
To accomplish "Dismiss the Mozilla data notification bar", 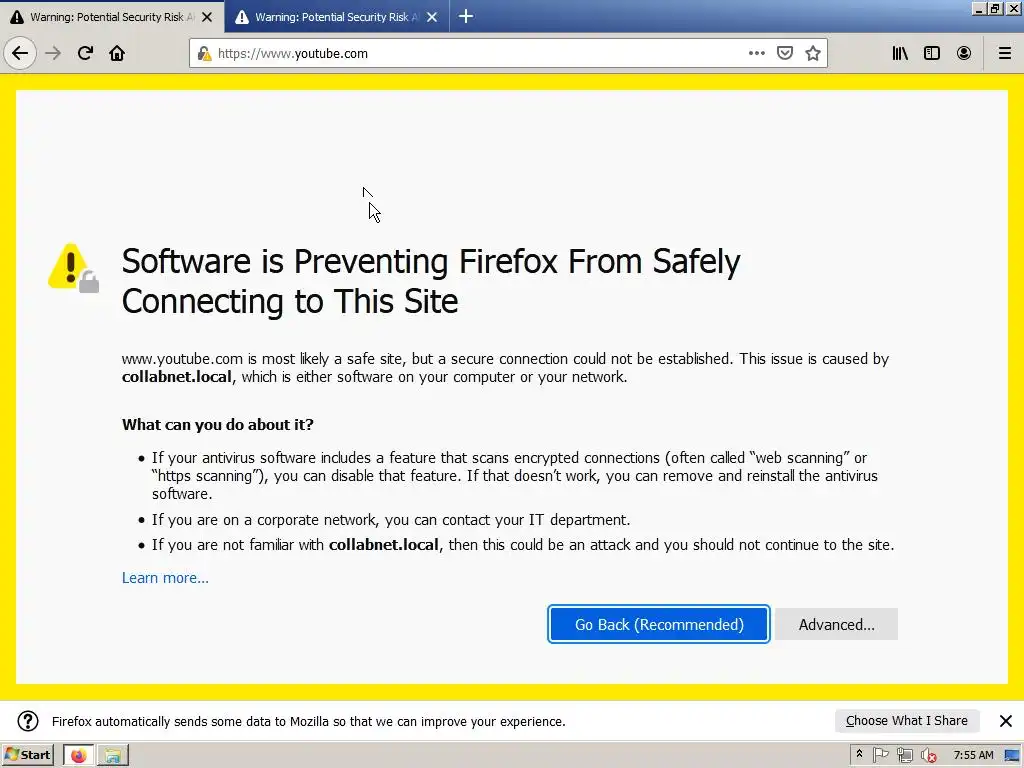I will pyautogui.click(x=1006, y=721).
